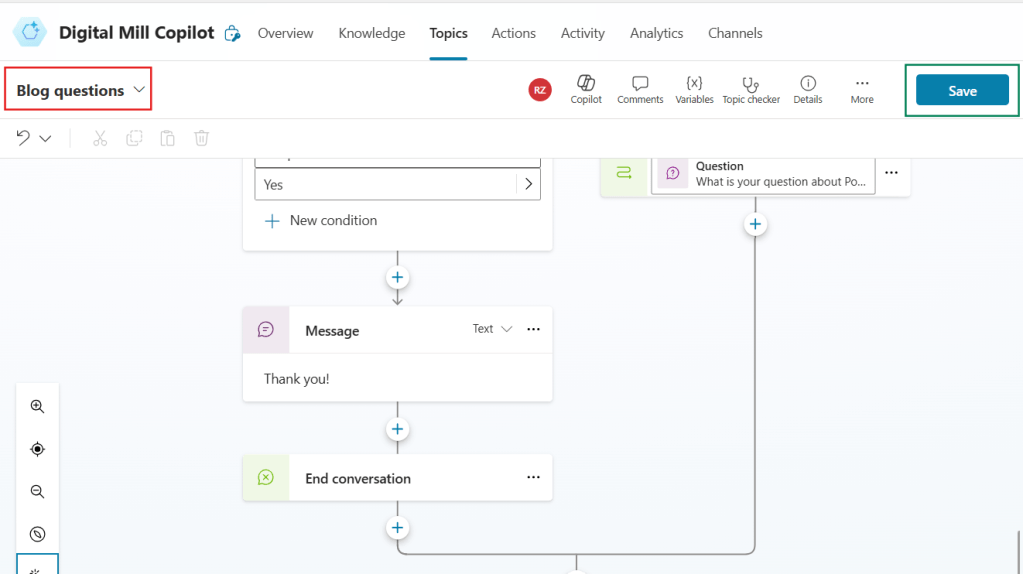Click the Question node purple icon

(673, 174)
